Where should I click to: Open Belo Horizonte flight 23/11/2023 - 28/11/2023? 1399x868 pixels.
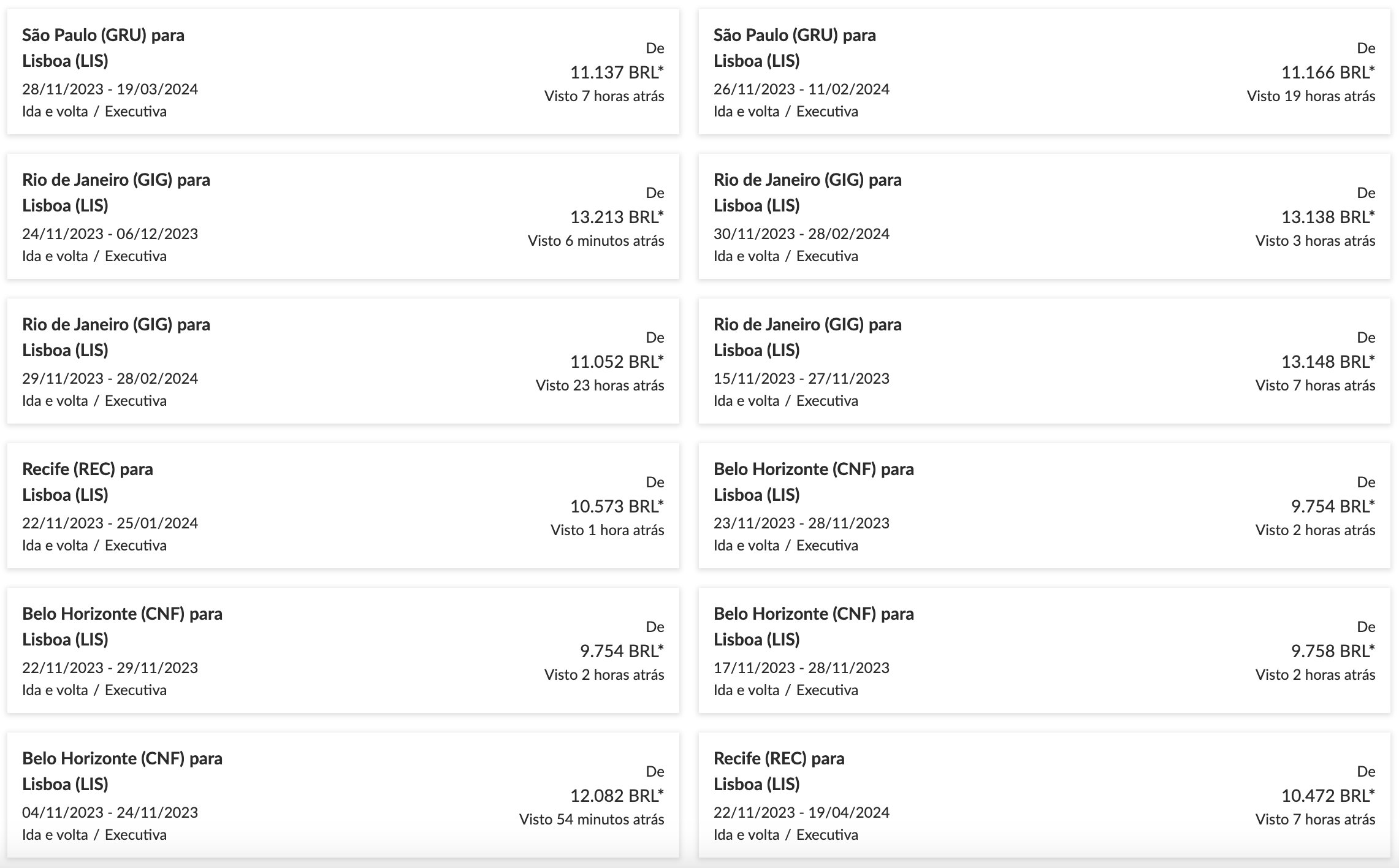pos(801,523)
